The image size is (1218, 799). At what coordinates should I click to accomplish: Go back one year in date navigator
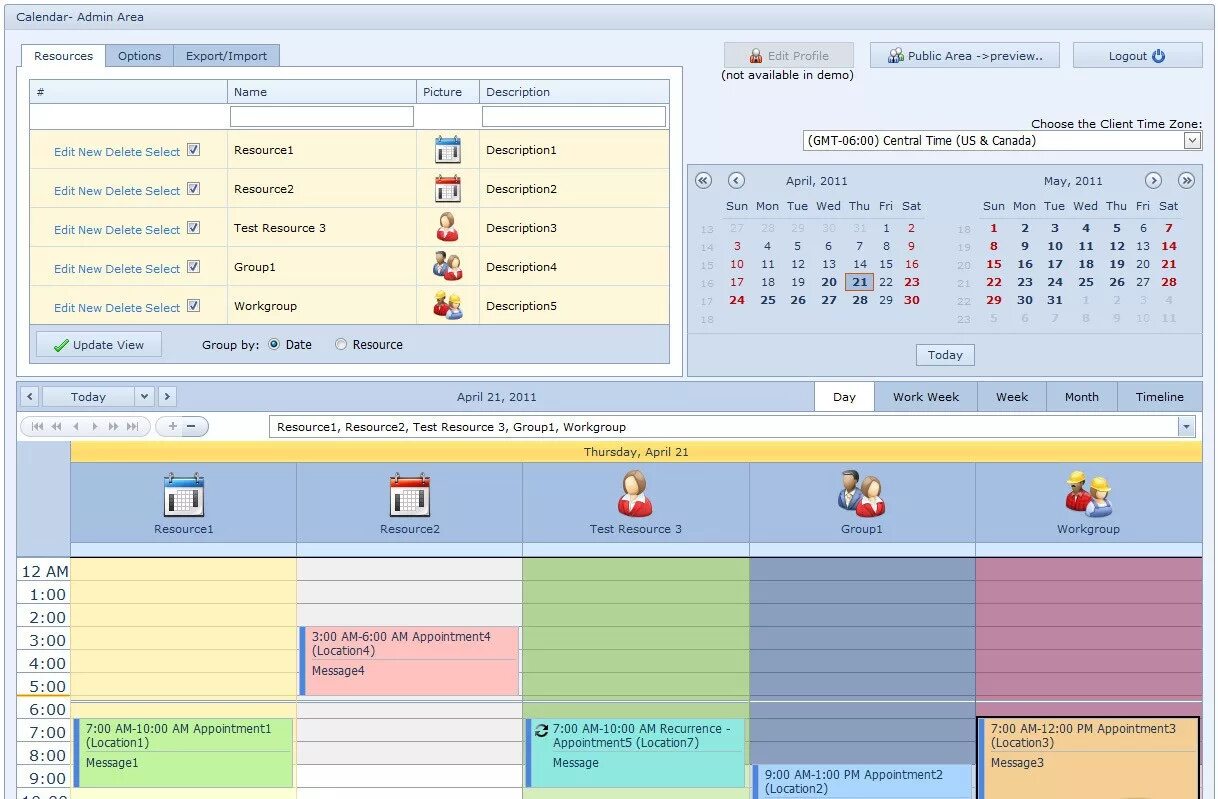[x=703, y=181]
